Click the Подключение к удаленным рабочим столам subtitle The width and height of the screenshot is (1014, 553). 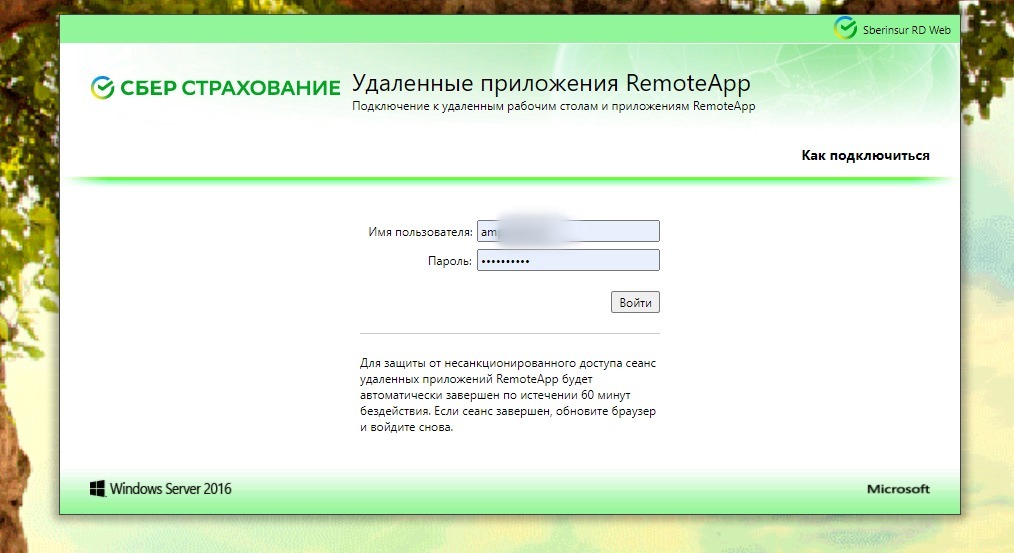point(554,106)
